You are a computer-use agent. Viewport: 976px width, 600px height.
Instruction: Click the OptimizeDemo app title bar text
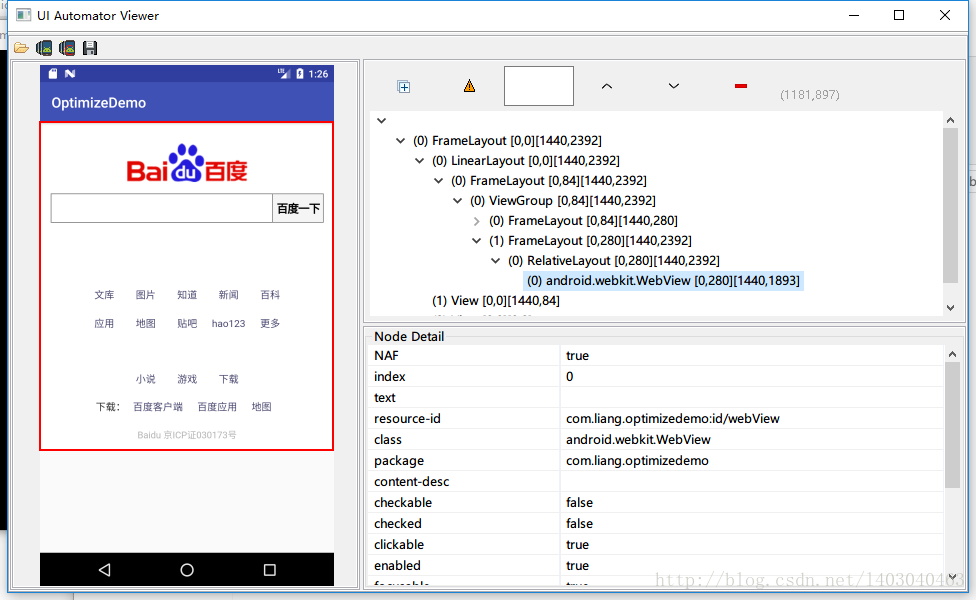point(98,103)
